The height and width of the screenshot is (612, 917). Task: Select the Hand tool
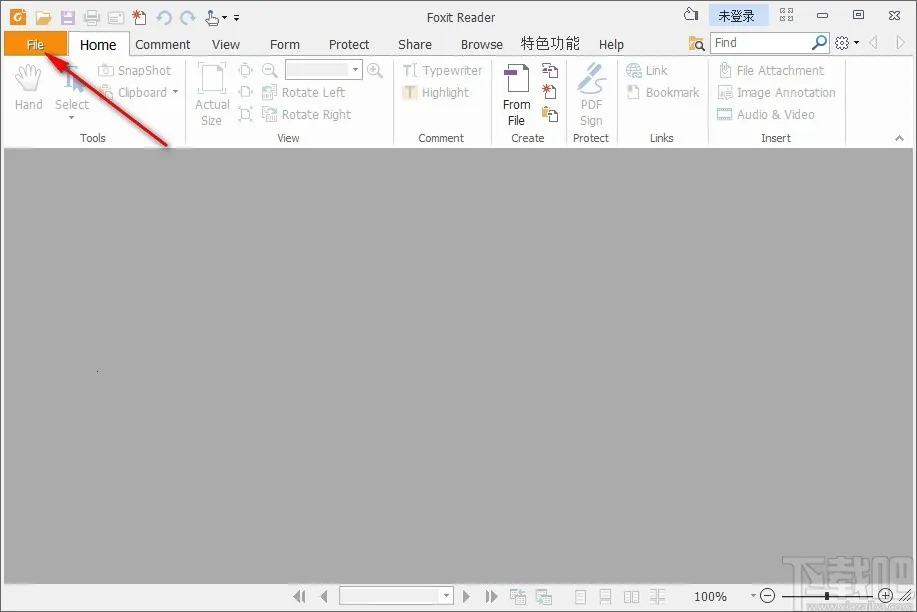[x=28, y=89]
